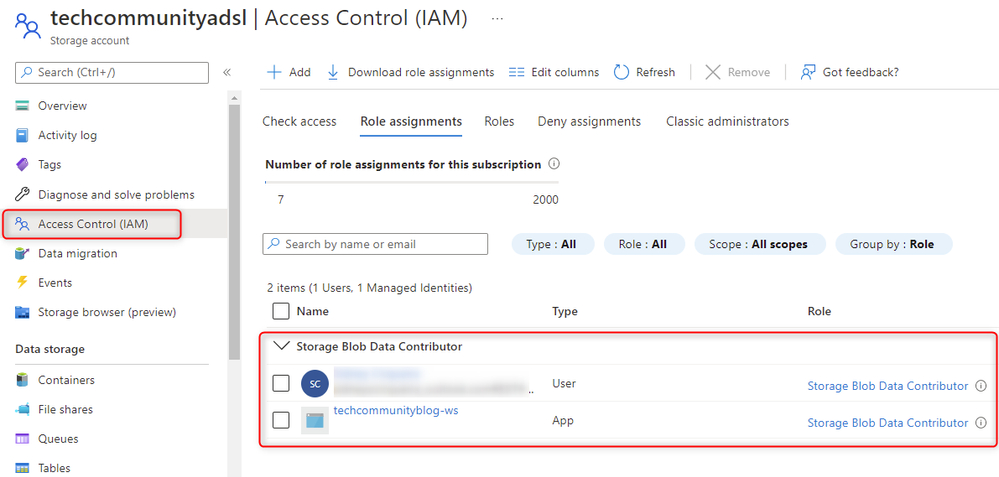Click info icon on App role row
The height and width of the screenshot is (477, 999).
[981, 423]
